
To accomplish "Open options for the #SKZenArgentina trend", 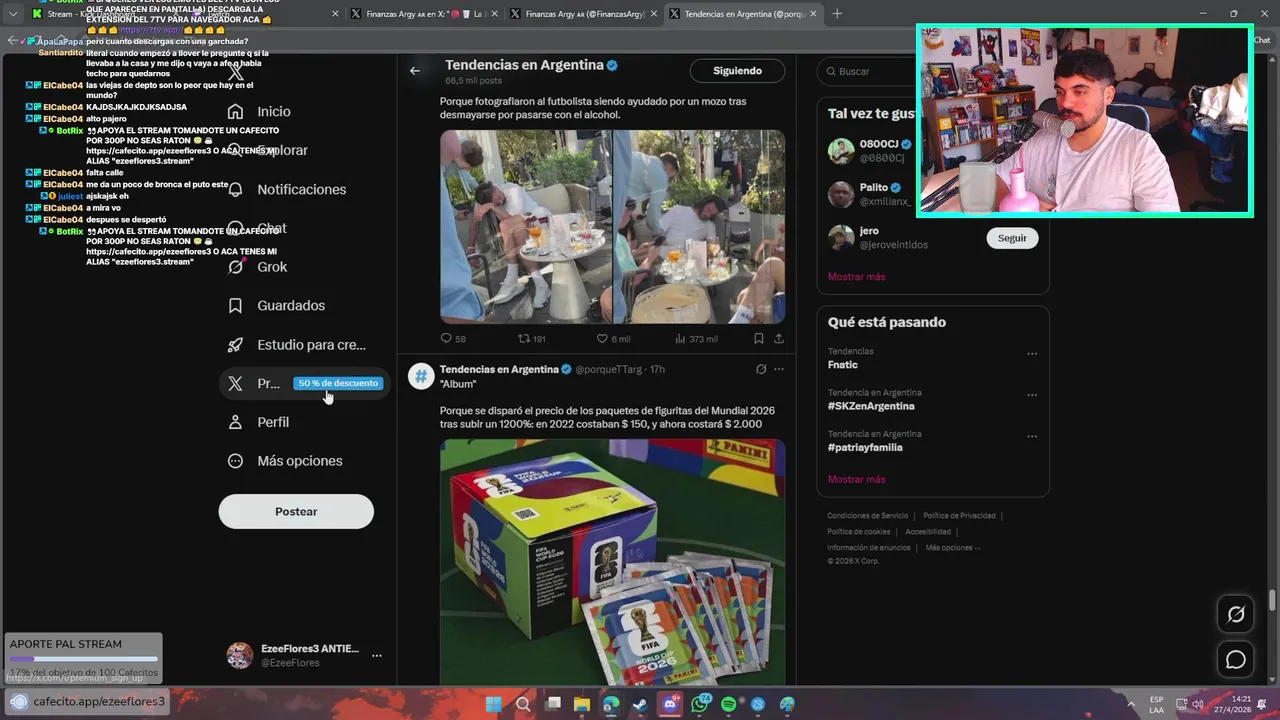I will 1032,395.
